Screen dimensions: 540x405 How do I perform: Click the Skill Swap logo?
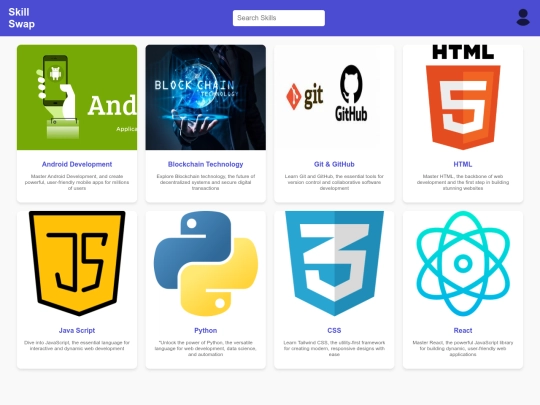(x=21, y=18)
